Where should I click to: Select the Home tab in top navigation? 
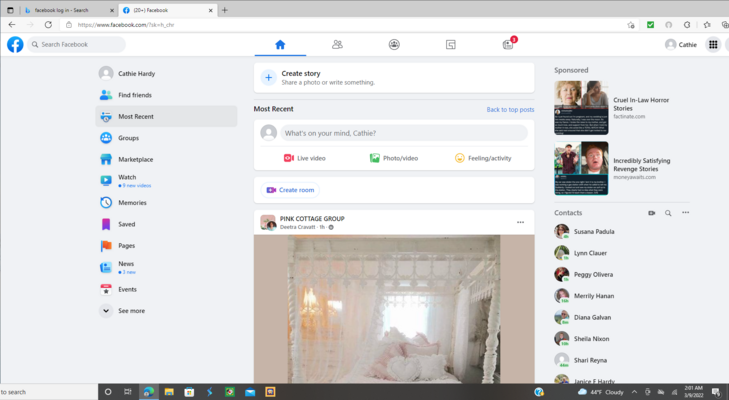point(280,44)
